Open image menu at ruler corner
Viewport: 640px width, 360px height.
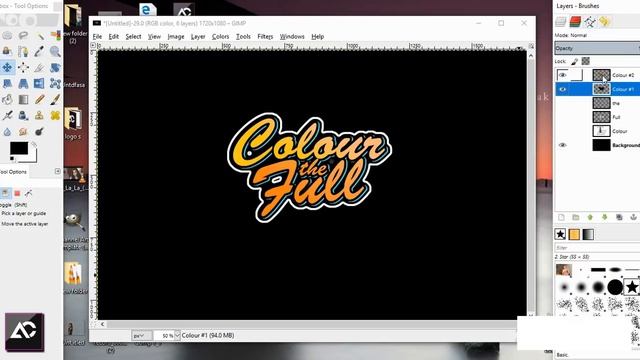[x=93, y=46]
